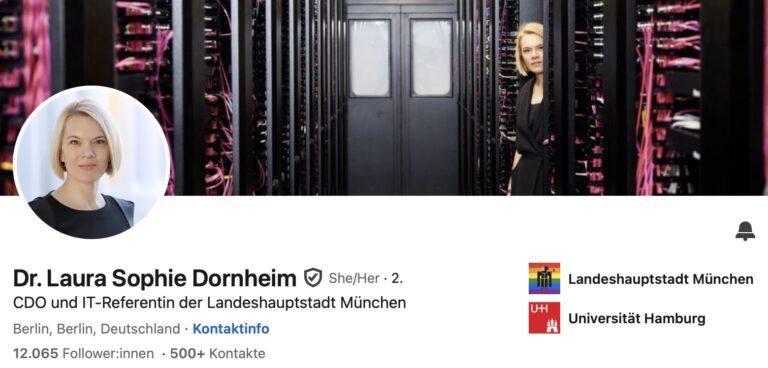The height and width of the screenshot is (368, 768).
Task: Click the name Dr. Laura Sophie Dornheim
Action: point(155,278)
